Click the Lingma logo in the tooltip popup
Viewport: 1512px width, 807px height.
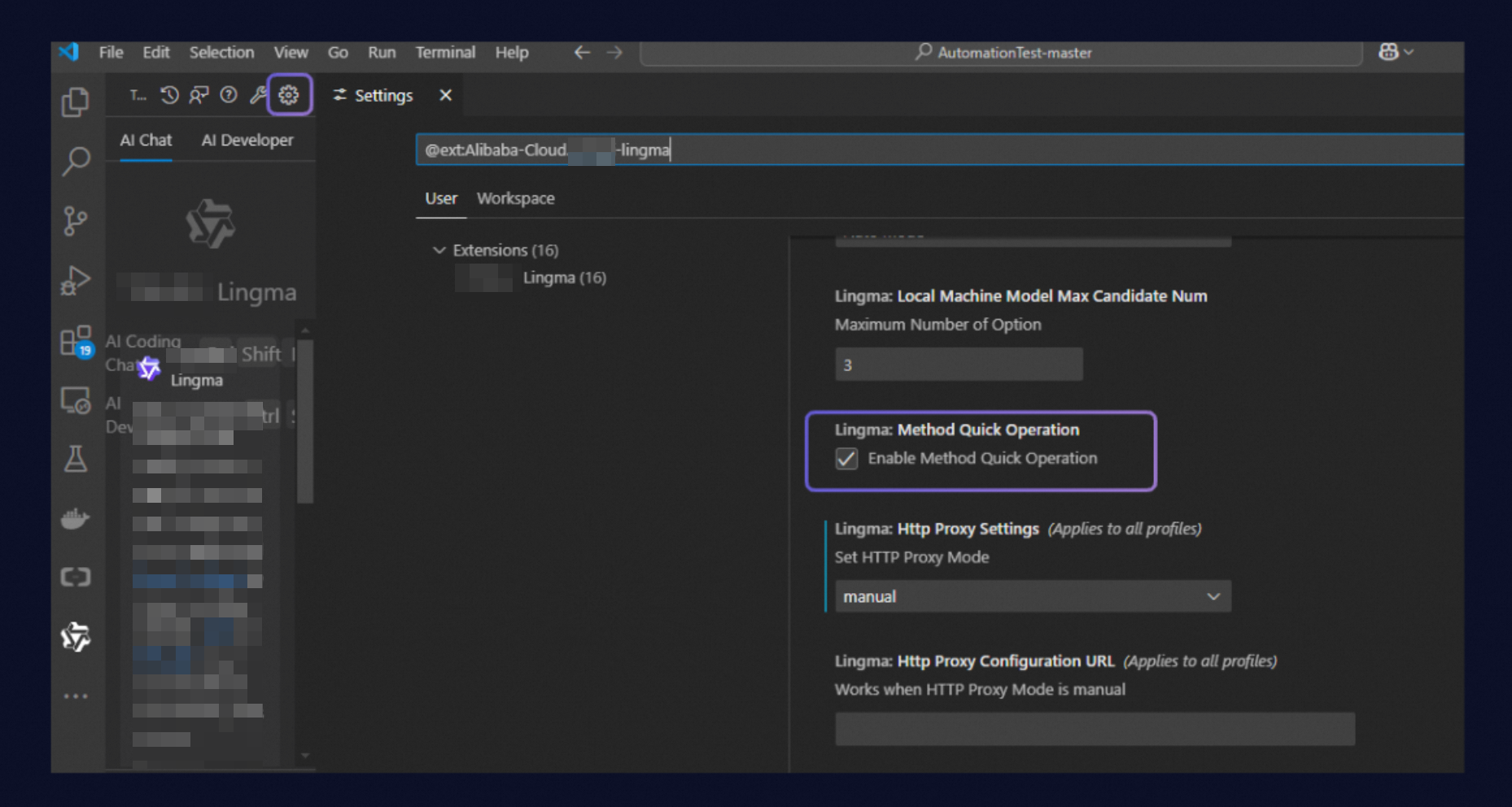pos(149,369)
